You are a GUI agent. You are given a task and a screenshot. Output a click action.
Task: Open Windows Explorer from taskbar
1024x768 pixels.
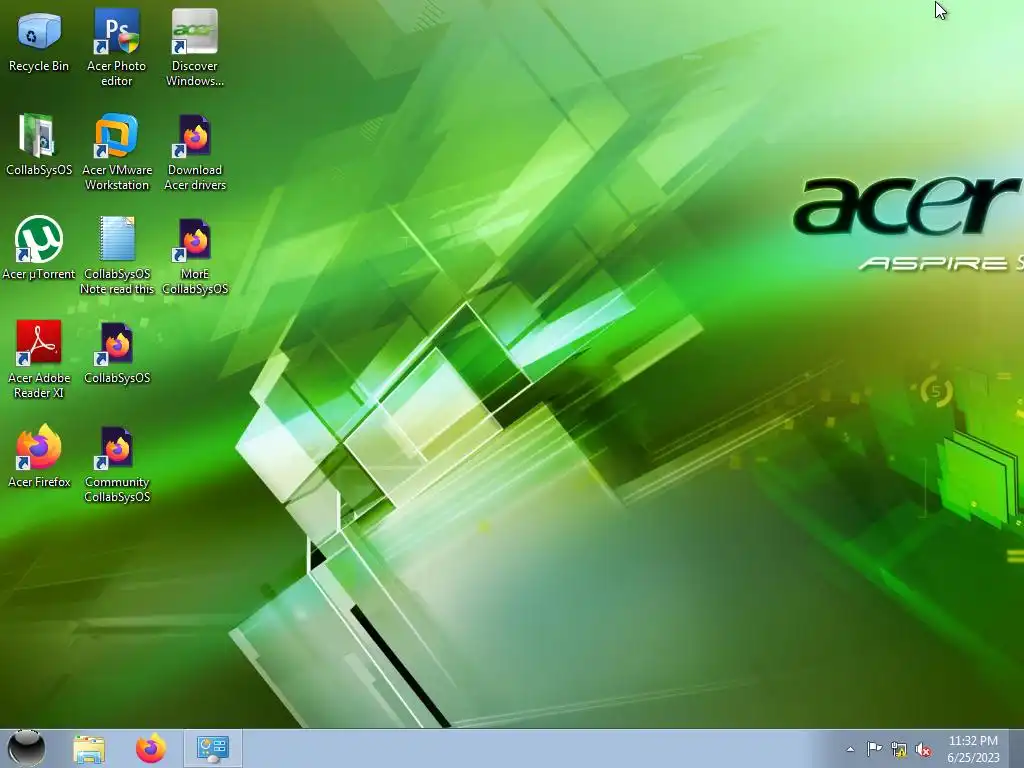[x=89, y=749]
